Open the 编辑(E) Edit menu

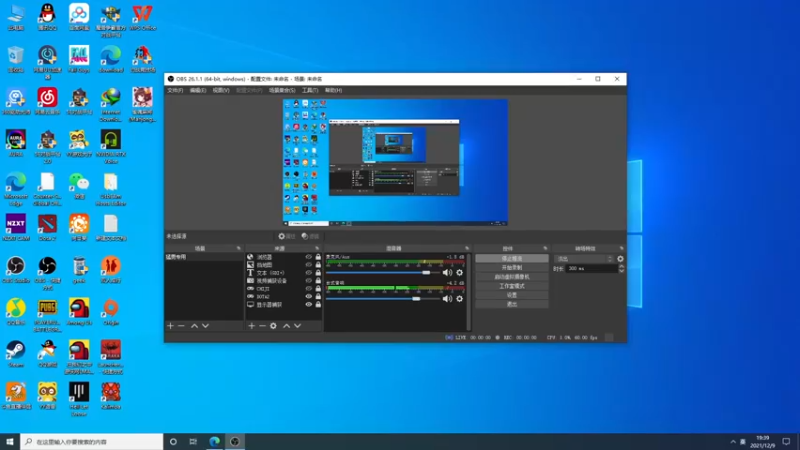click(x=198, y=90)
